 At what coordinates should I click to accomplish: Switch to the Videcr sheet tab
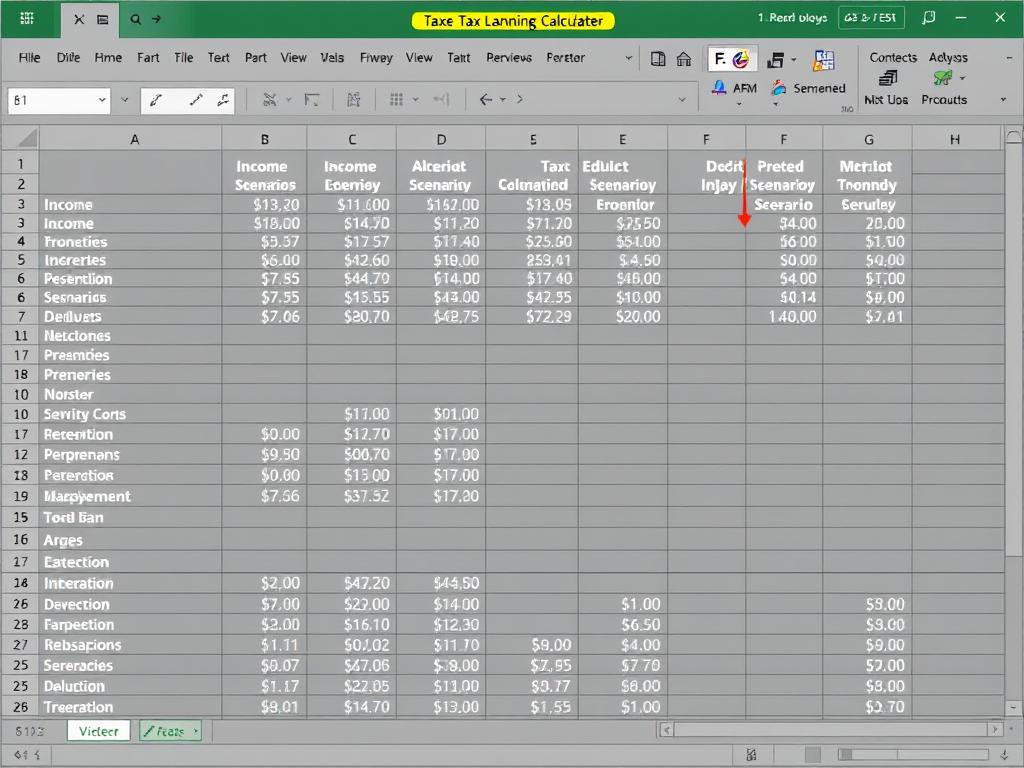[x=98, y=731]
